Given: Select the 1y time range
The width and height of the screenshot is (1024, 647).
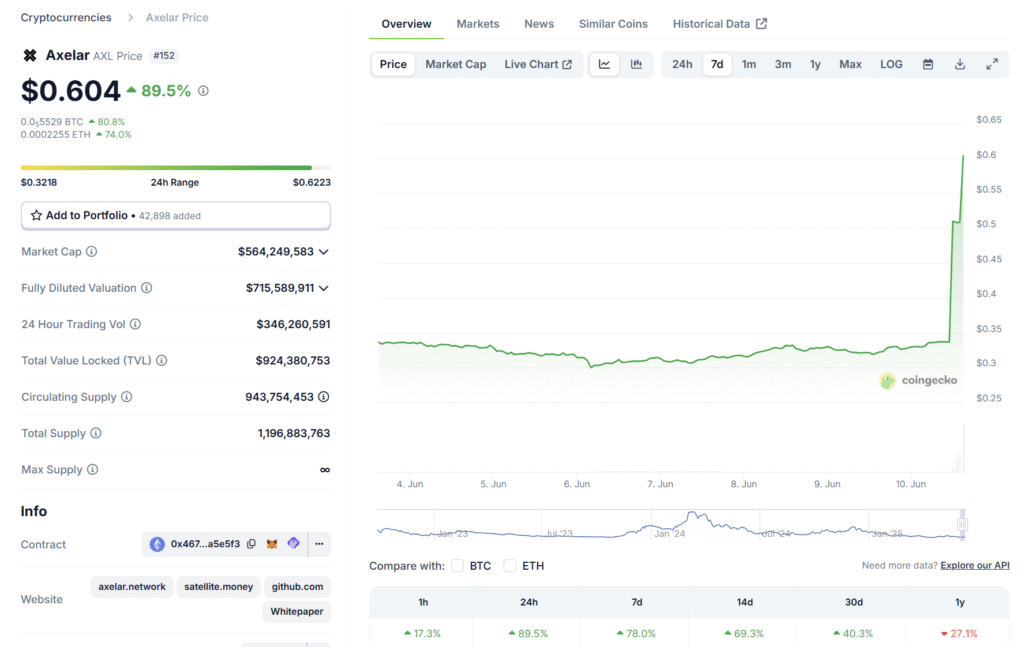Looking at the screenshot, I should (815, 64).
